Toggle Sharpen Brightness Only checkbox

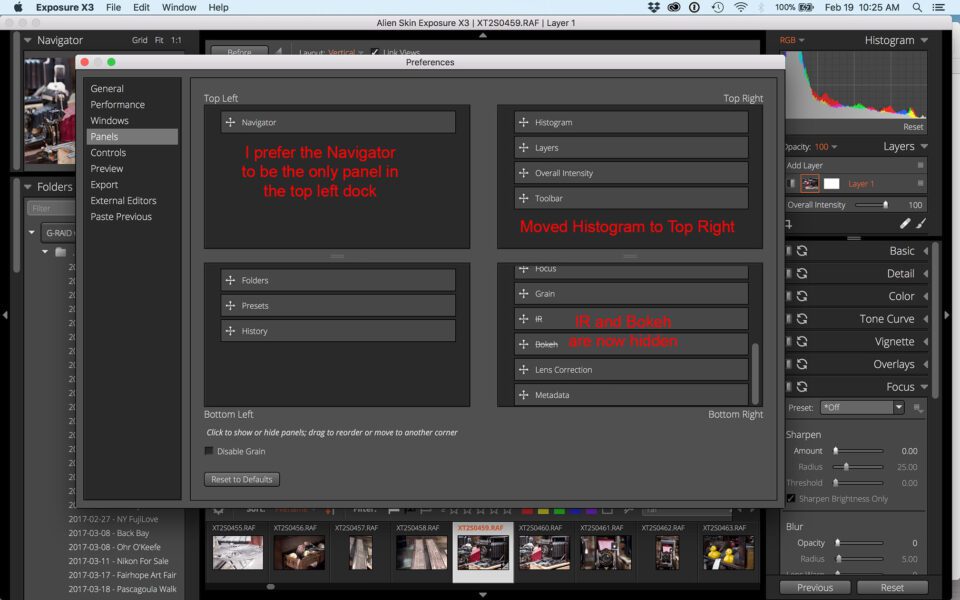pyautogui.click(x=791, y=498)
